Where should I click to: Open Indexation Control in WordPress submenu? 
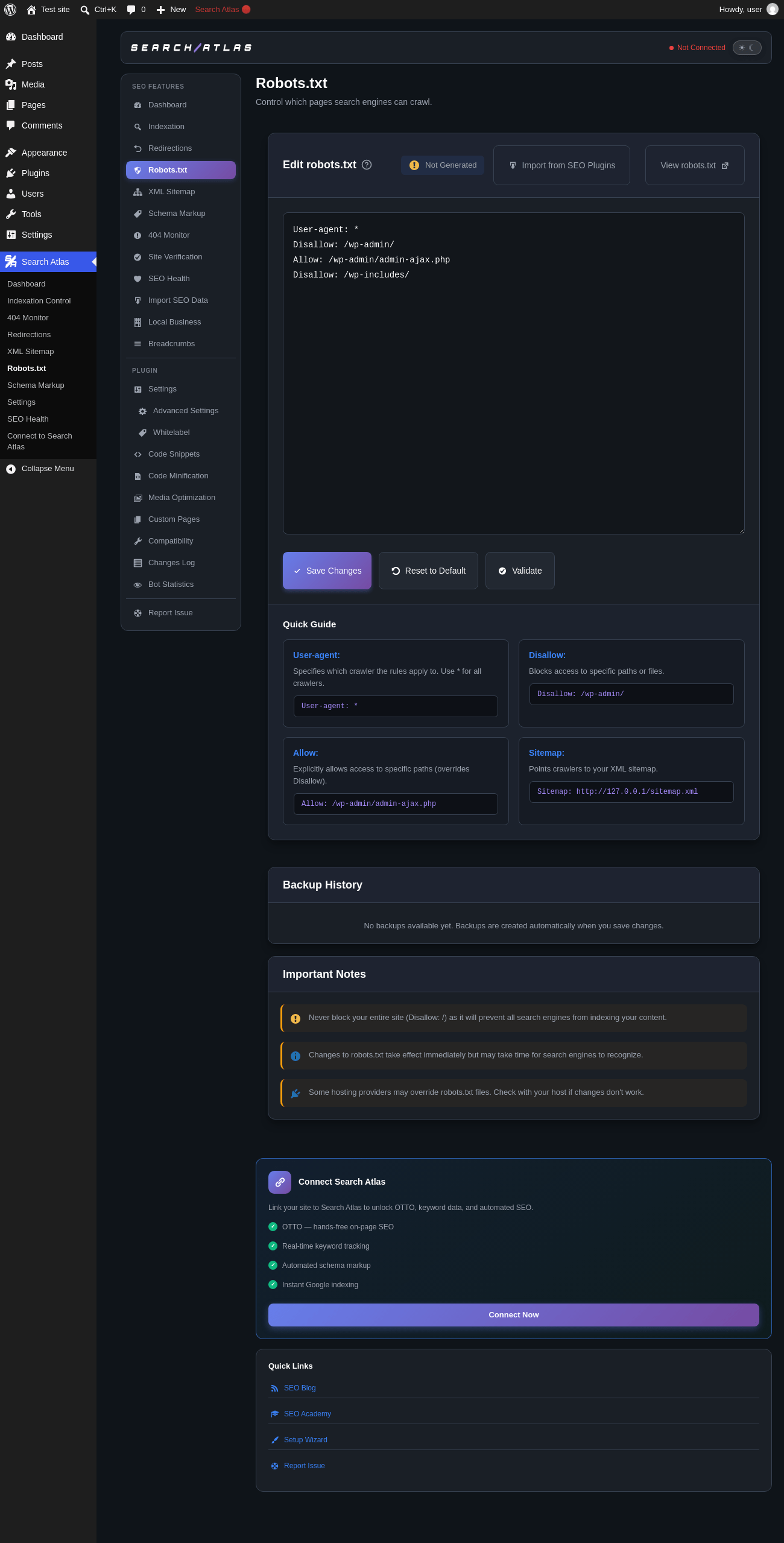[x=48, y=301]
